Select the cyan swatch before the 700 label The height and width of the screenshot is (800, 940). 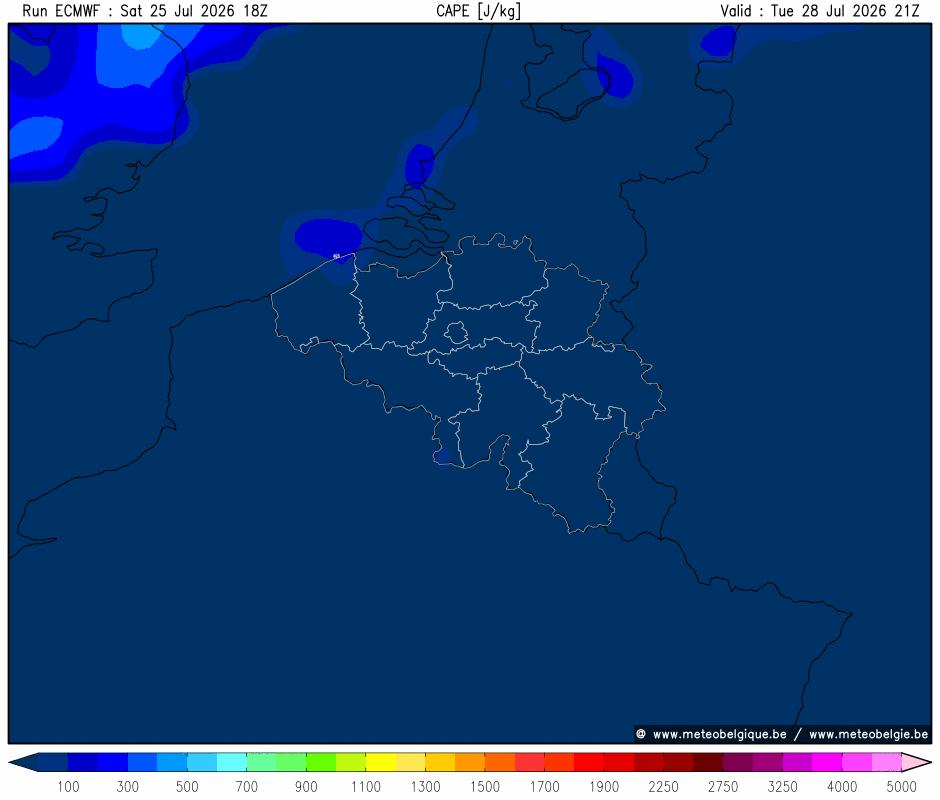click(231, 762)
